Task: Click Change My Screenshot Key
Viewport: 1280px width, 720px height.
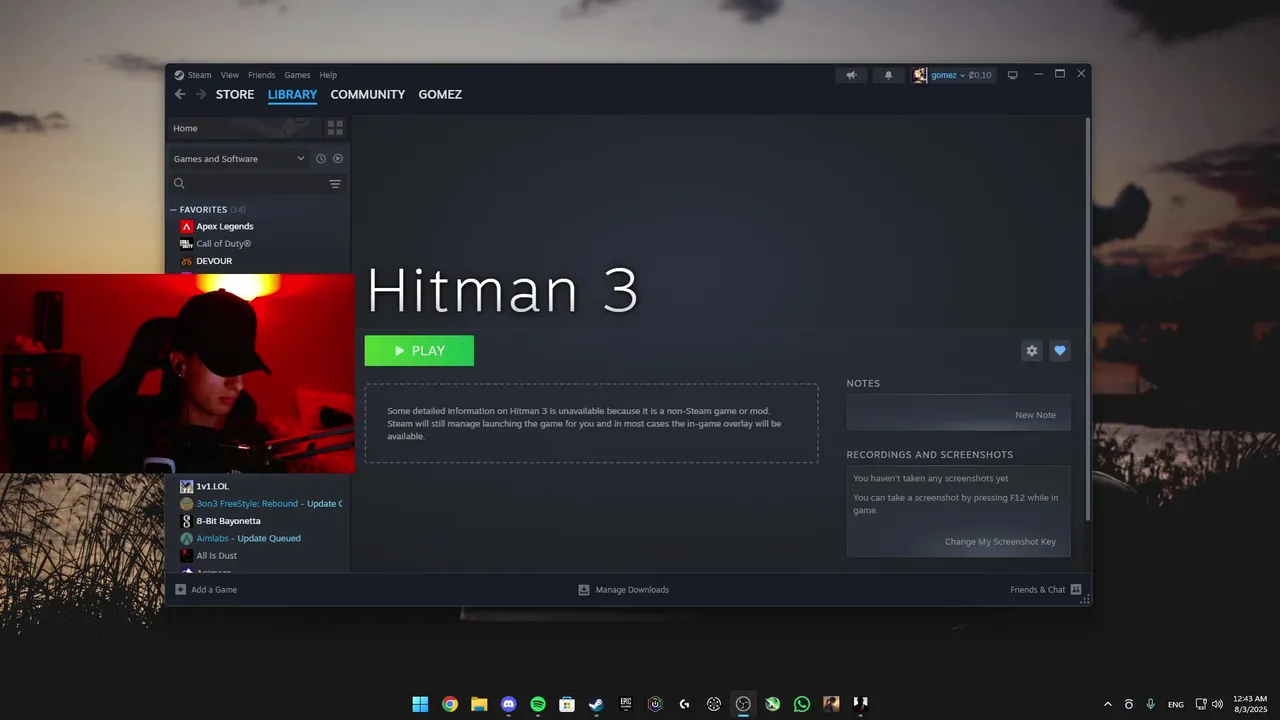Action: [1000, 542]
